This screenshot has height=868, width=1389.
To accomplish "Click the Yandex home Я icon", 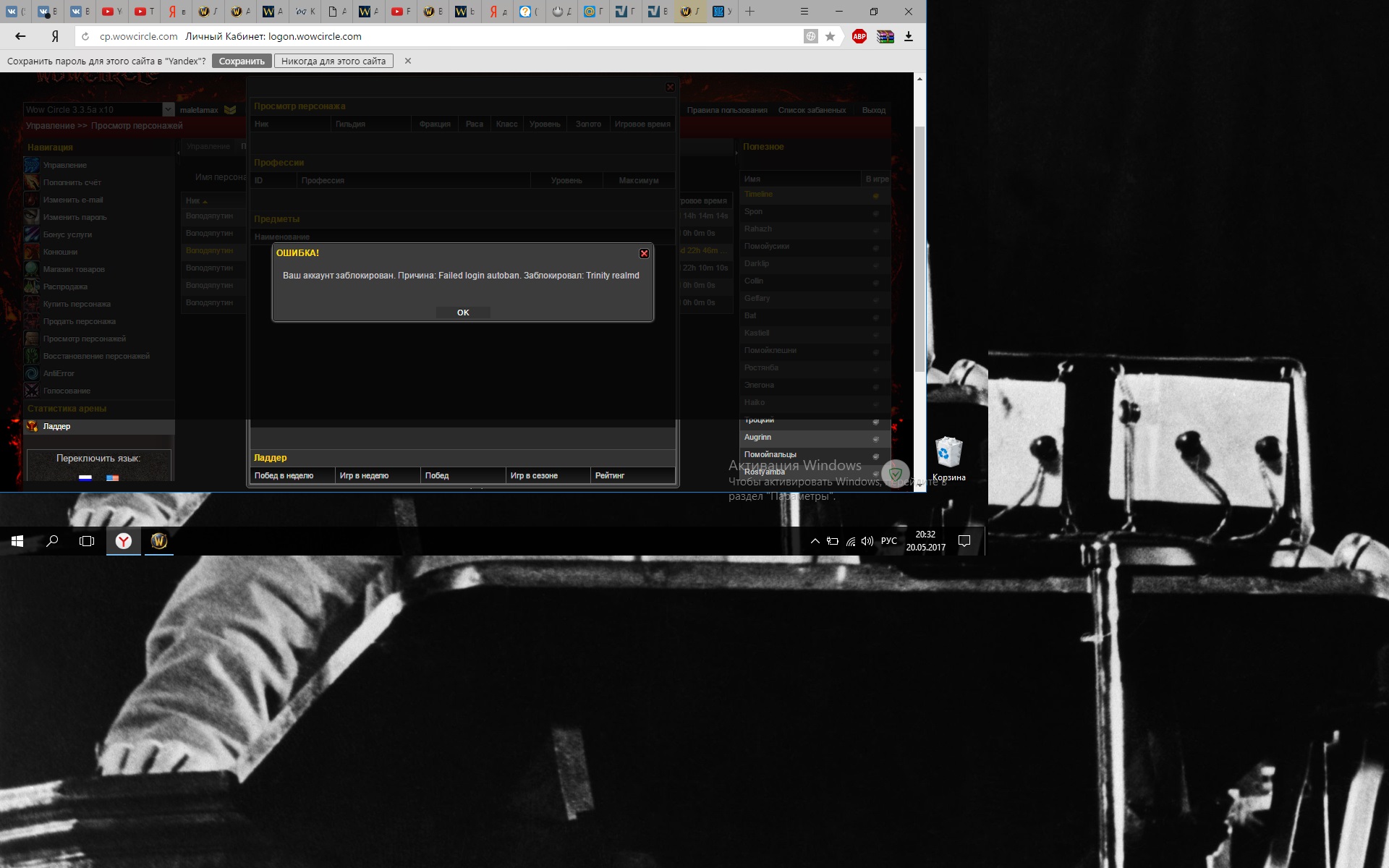I will coord(55,36).
